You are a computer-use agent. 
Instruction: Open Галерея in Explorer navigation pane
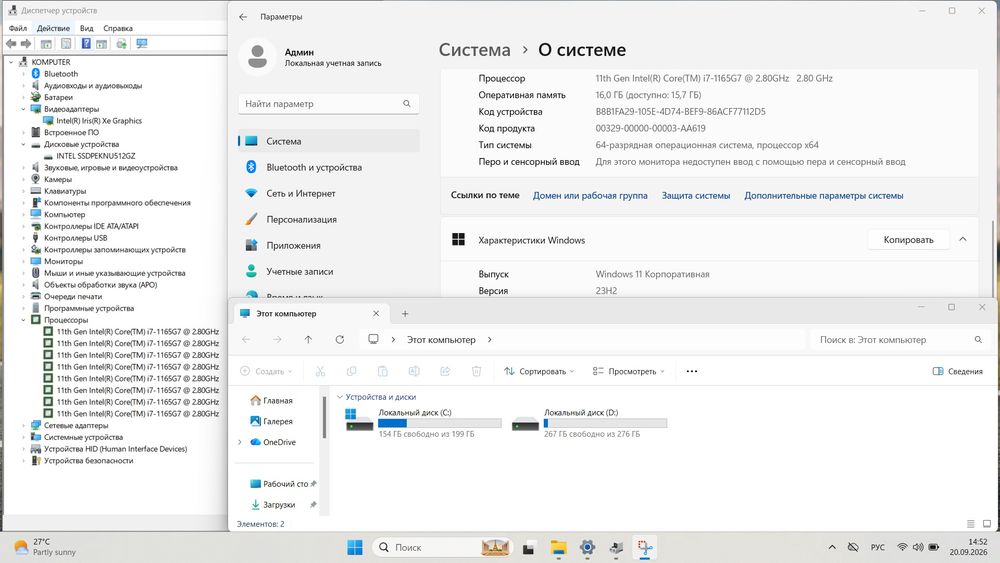tap(277, 421)
